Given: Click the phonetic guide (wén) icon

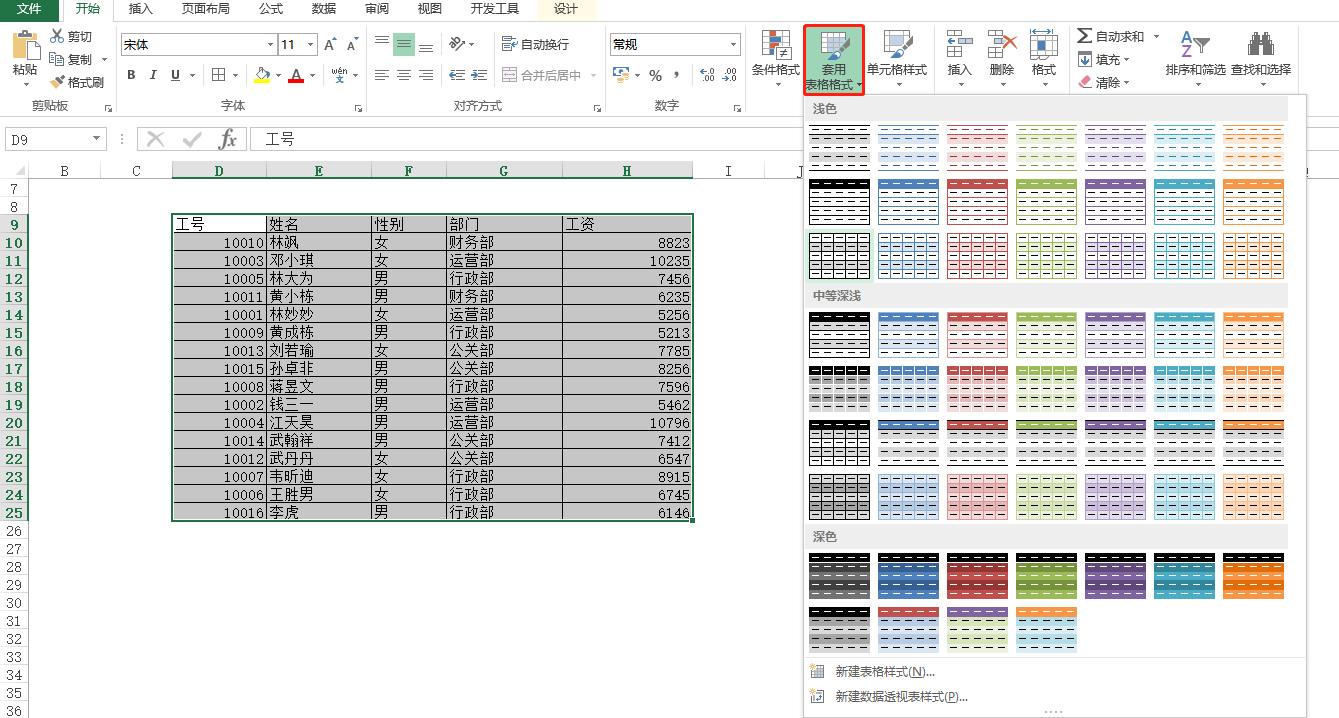Looking at the screenshot, I should pyautogui.click(x=339, y=75).
